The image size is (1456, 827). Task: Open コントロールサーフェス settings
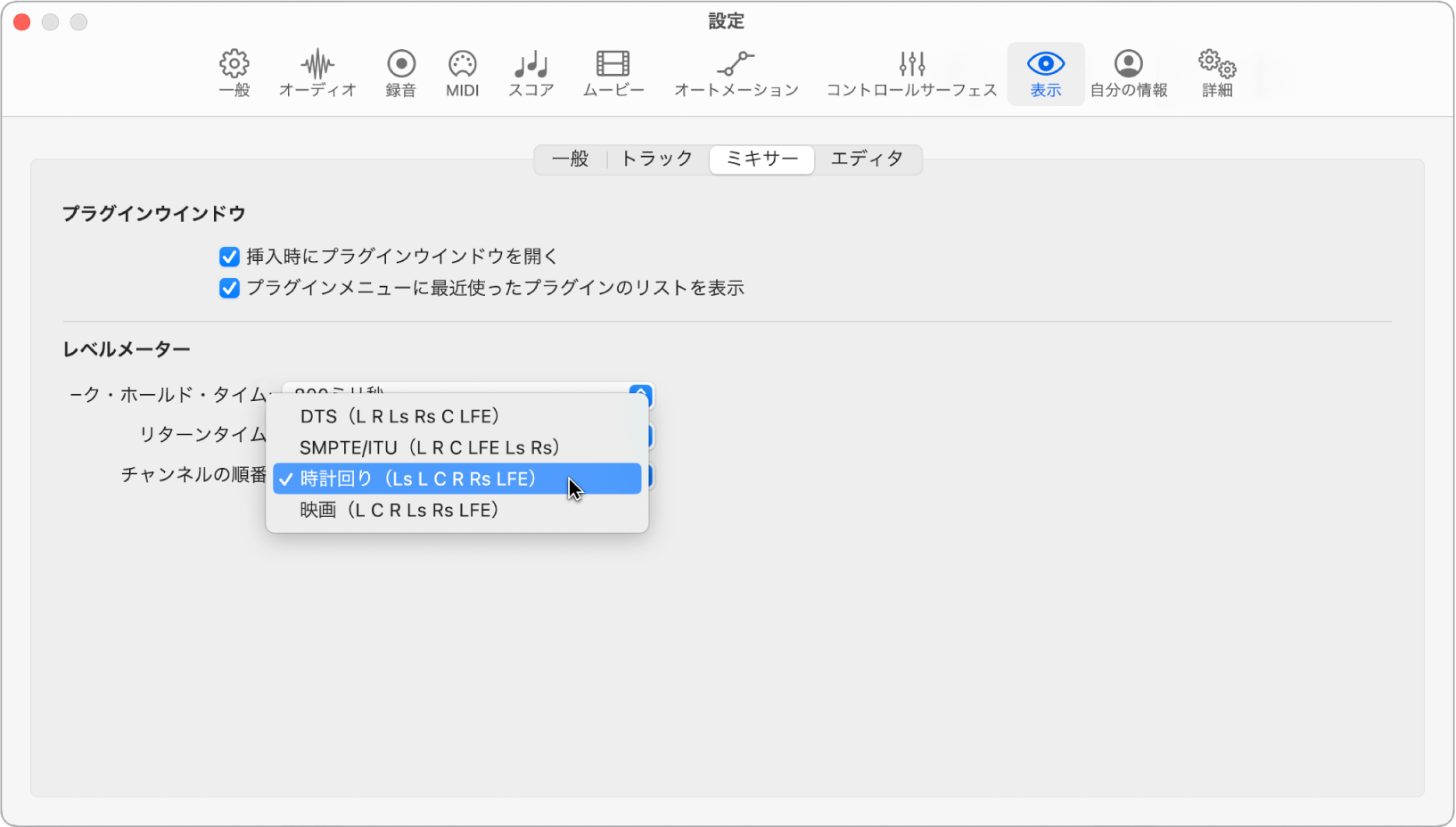tap(911, 71)
